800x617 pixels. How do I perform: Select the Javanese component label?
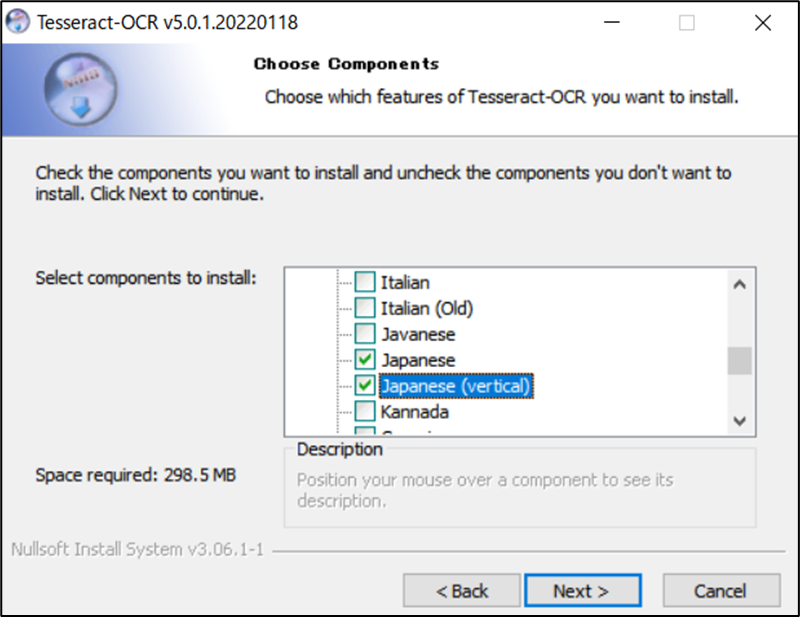pos(418,335)
